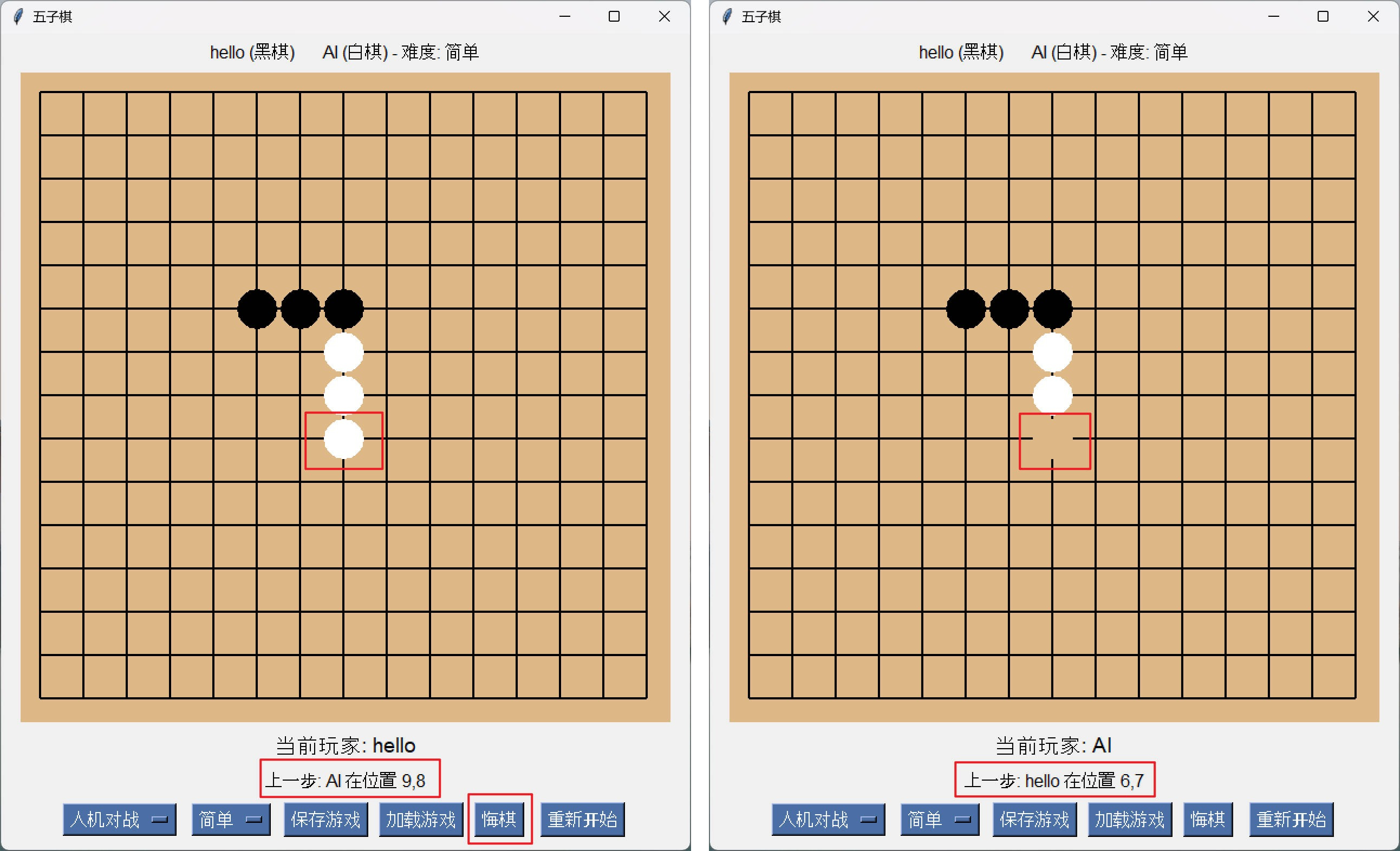1400x851 pixels.
Task: Click 加载游戏 in right window
Action: click(1130, 819)
